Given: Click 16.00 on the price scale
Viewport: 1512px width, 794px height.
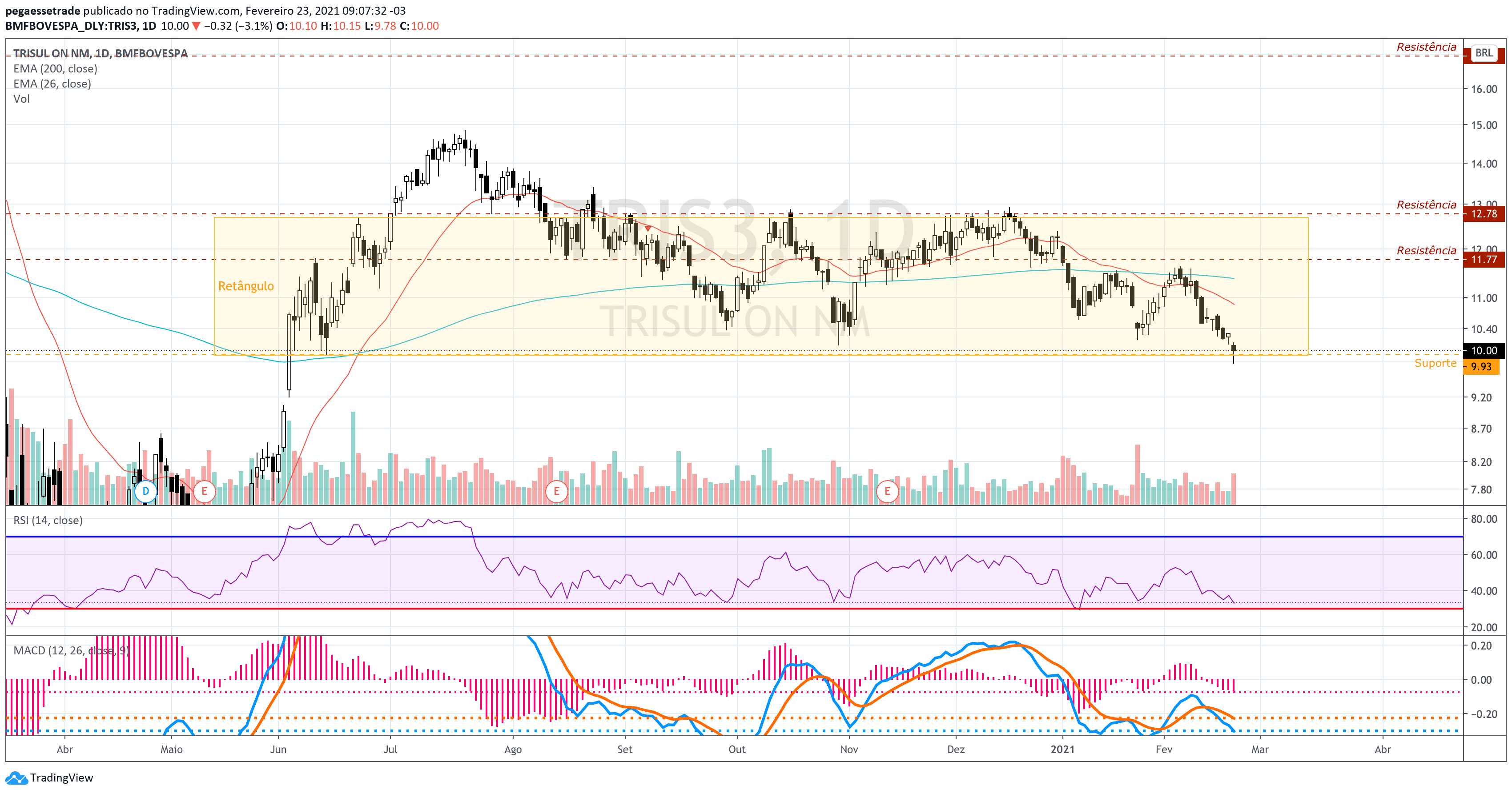Looking at the screenshot, I should (x=1484, y=89).
